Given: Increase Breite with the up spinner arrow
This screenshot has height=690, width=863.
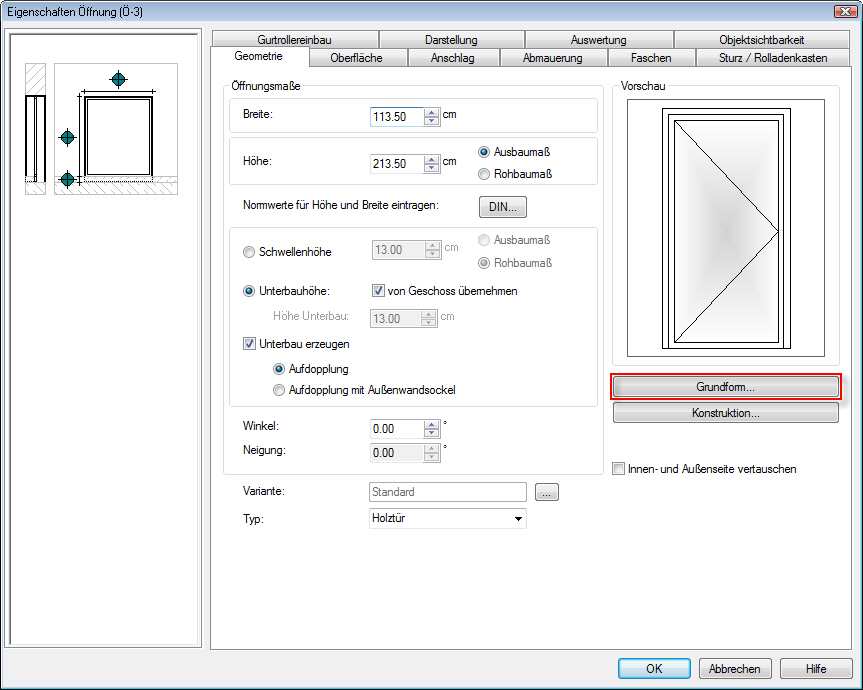Looking at the screenshot, I should tap(432, 112).
